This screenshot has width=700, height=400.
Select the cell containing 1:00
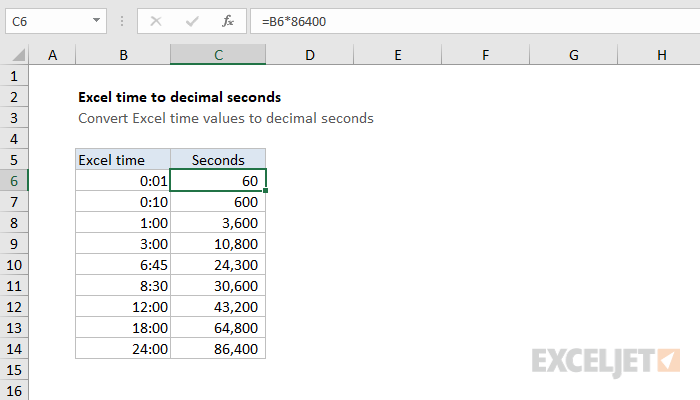click(123, 223)
